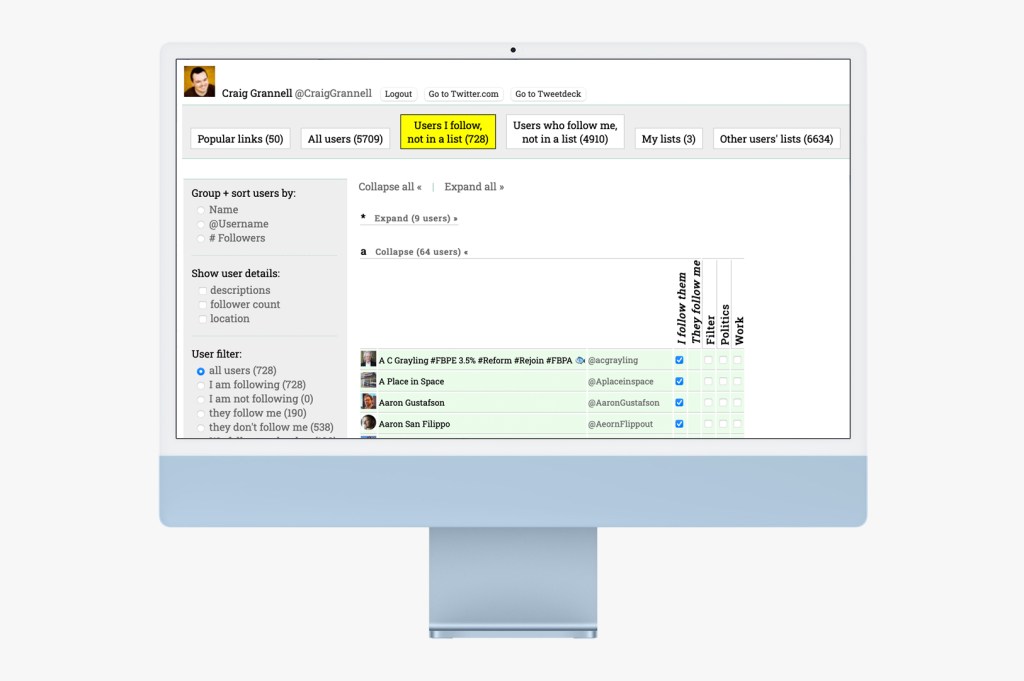Viewport: 1024px width, 681px height.
Task: Click Aaron Gustafson's avatar thumbnail
Action: 368,401
